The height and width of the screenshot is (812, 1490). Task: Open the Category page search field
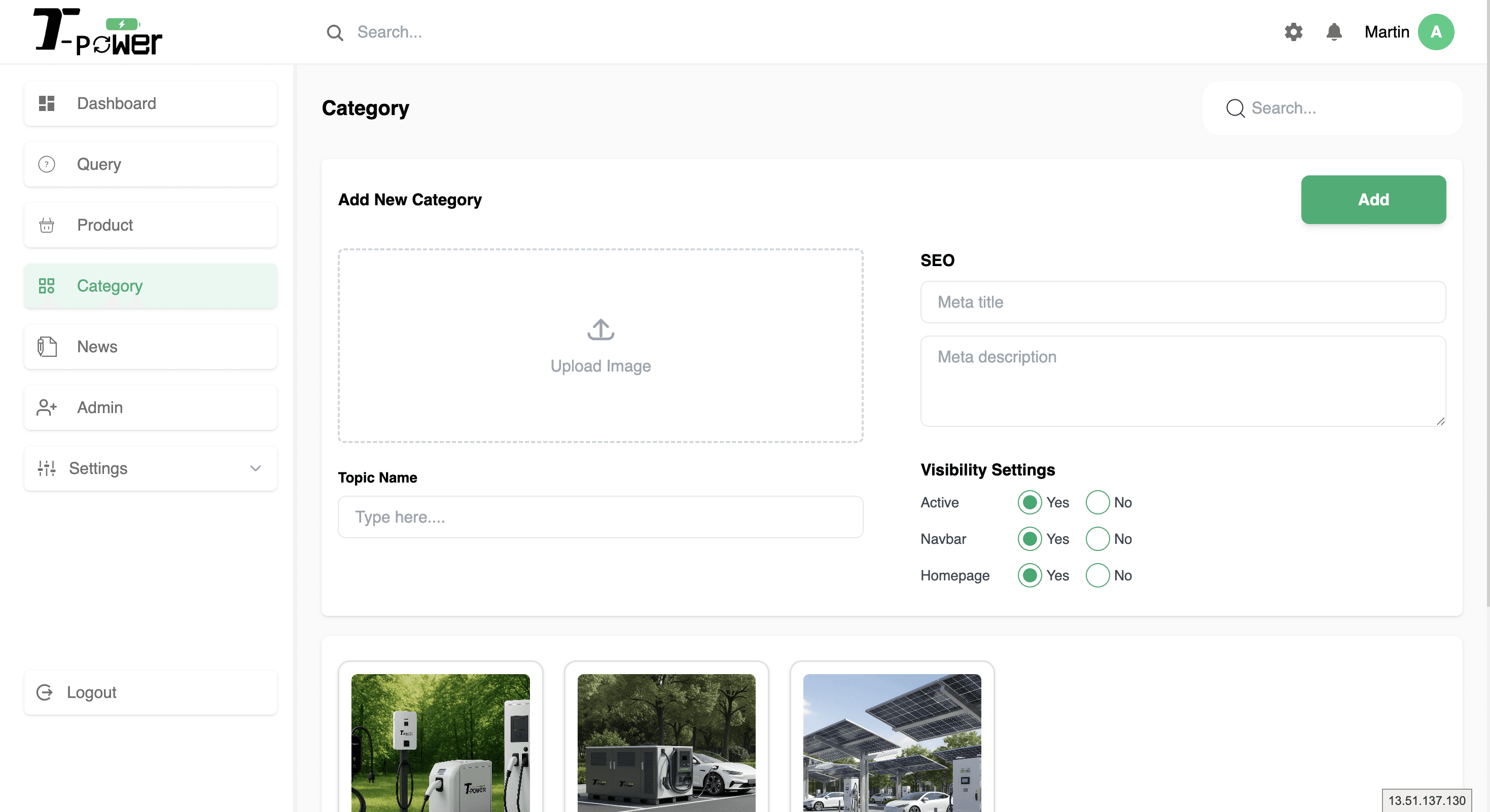[1330, 108]
